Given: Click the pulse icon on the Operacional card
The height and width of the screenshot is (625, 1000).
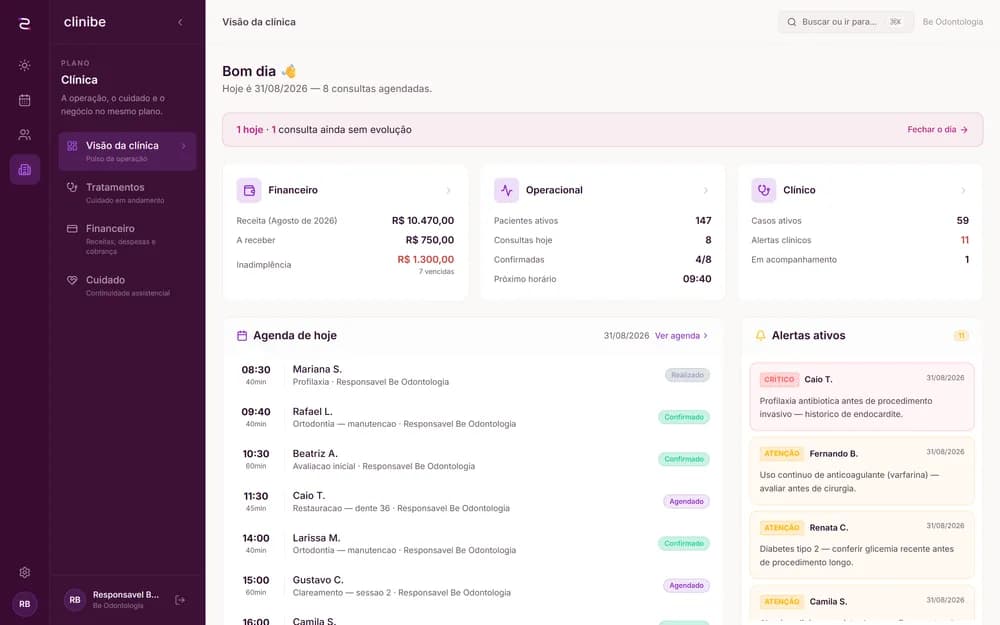Looking at the screenshot, I should pyautogui.click(x=506, y=190).
